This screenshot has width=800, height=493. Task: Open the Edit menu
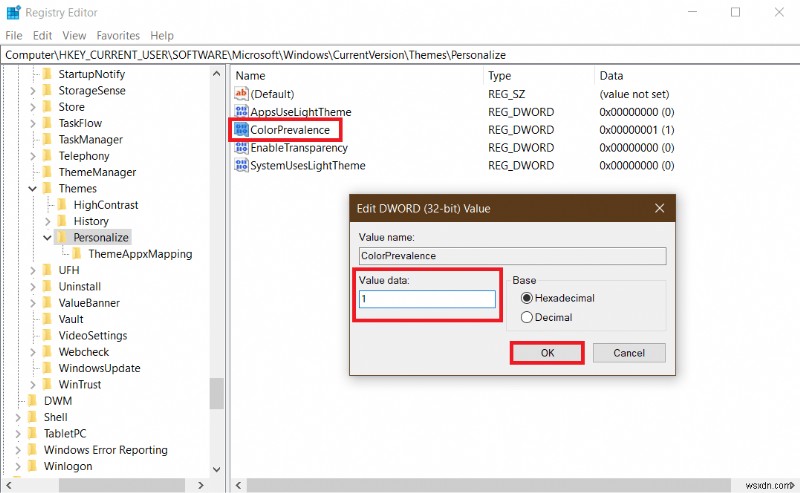coord(42,35)
